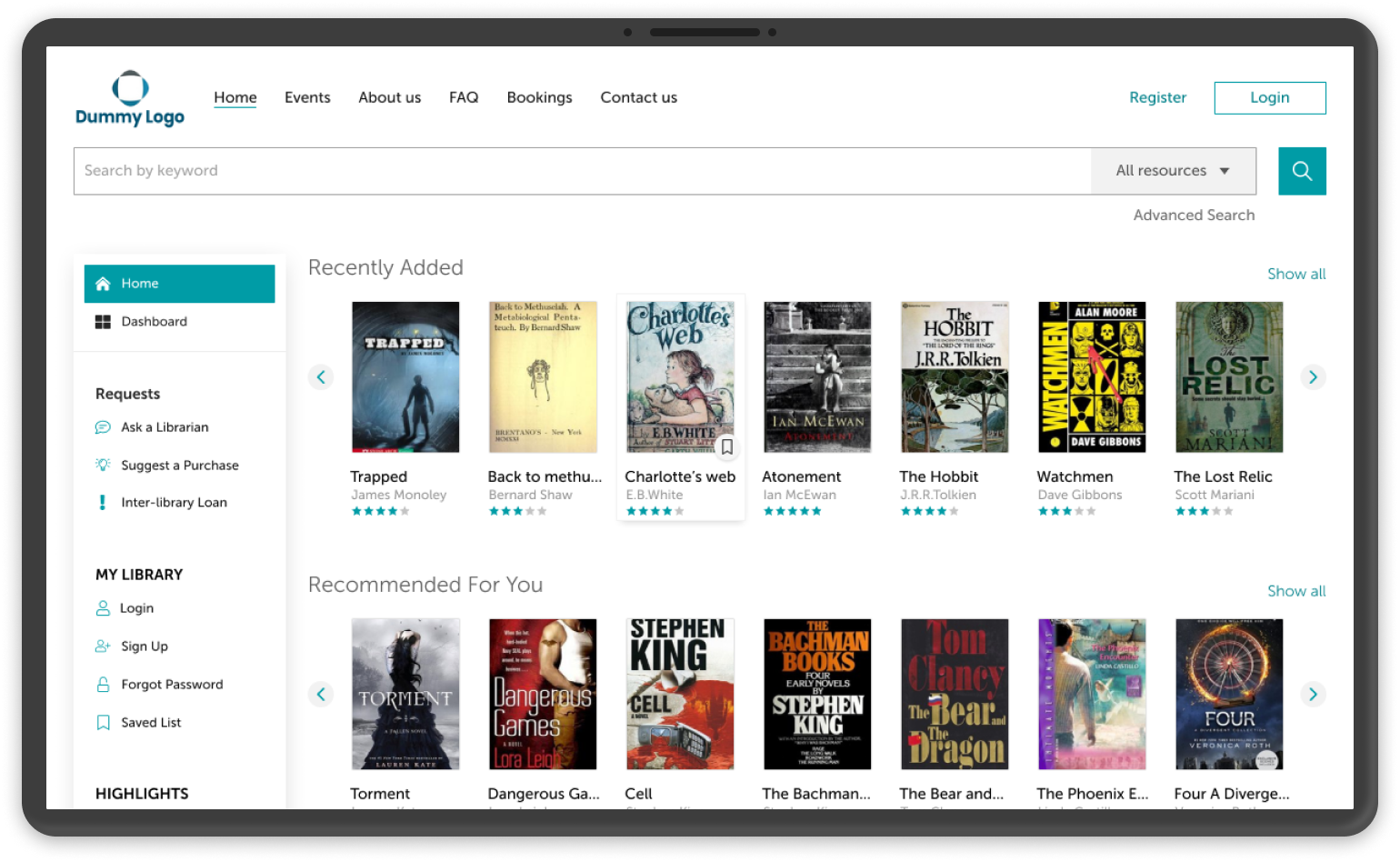Click the Suggest a Purchase lightbulb icon
The width and height of the screenshot is (1400, 862).
click(x=103, y=465)
